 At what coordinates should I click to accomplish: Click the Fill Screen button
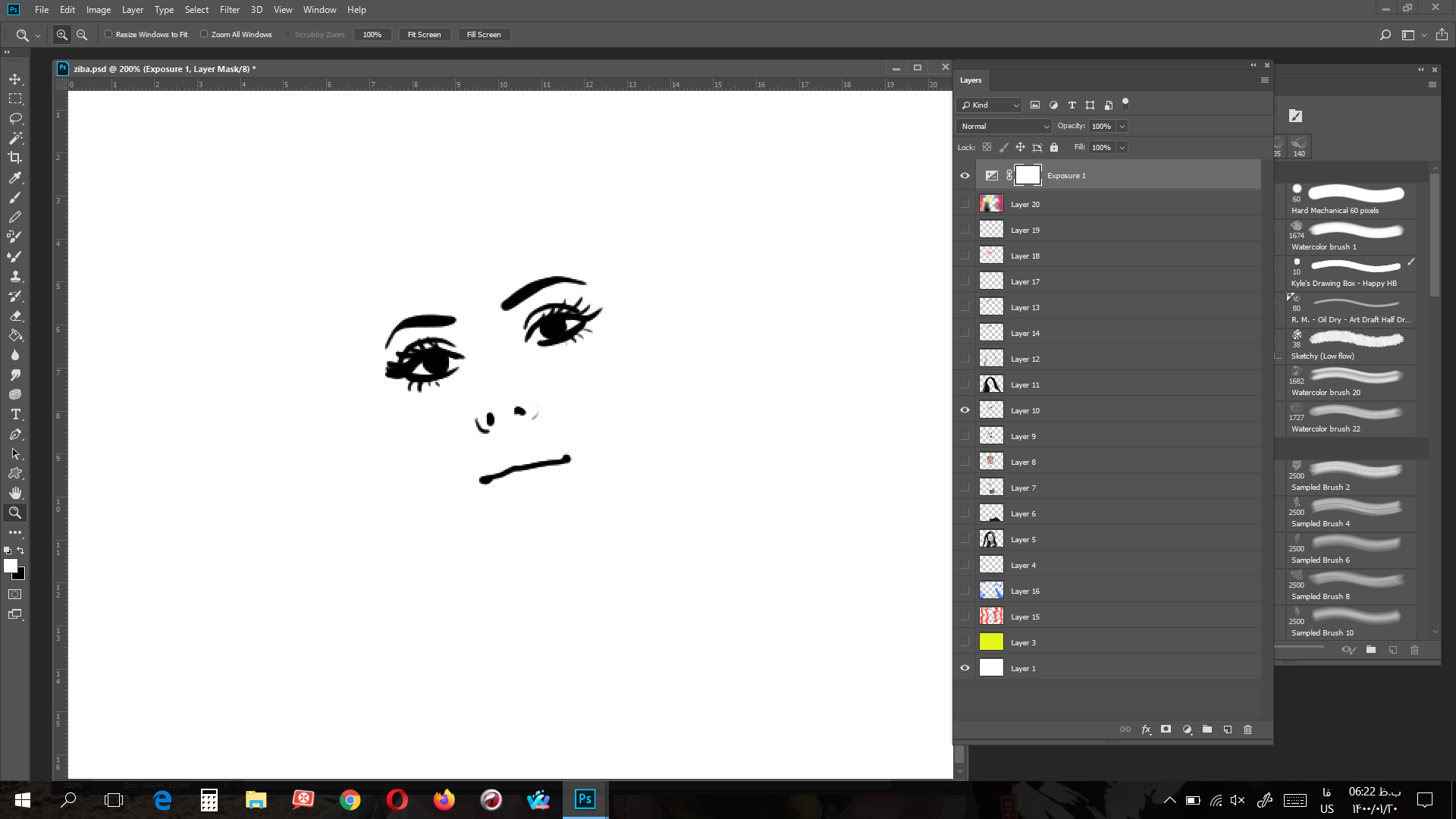tap(484, 35)
